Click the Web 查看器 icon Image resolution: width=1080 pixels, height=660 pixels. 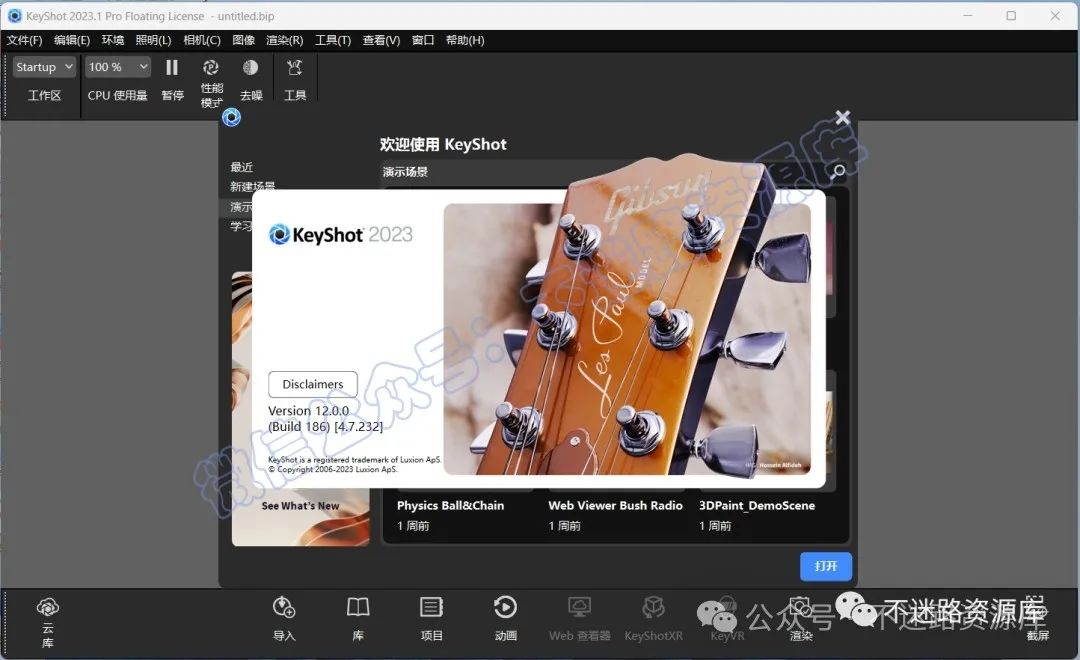579,608
